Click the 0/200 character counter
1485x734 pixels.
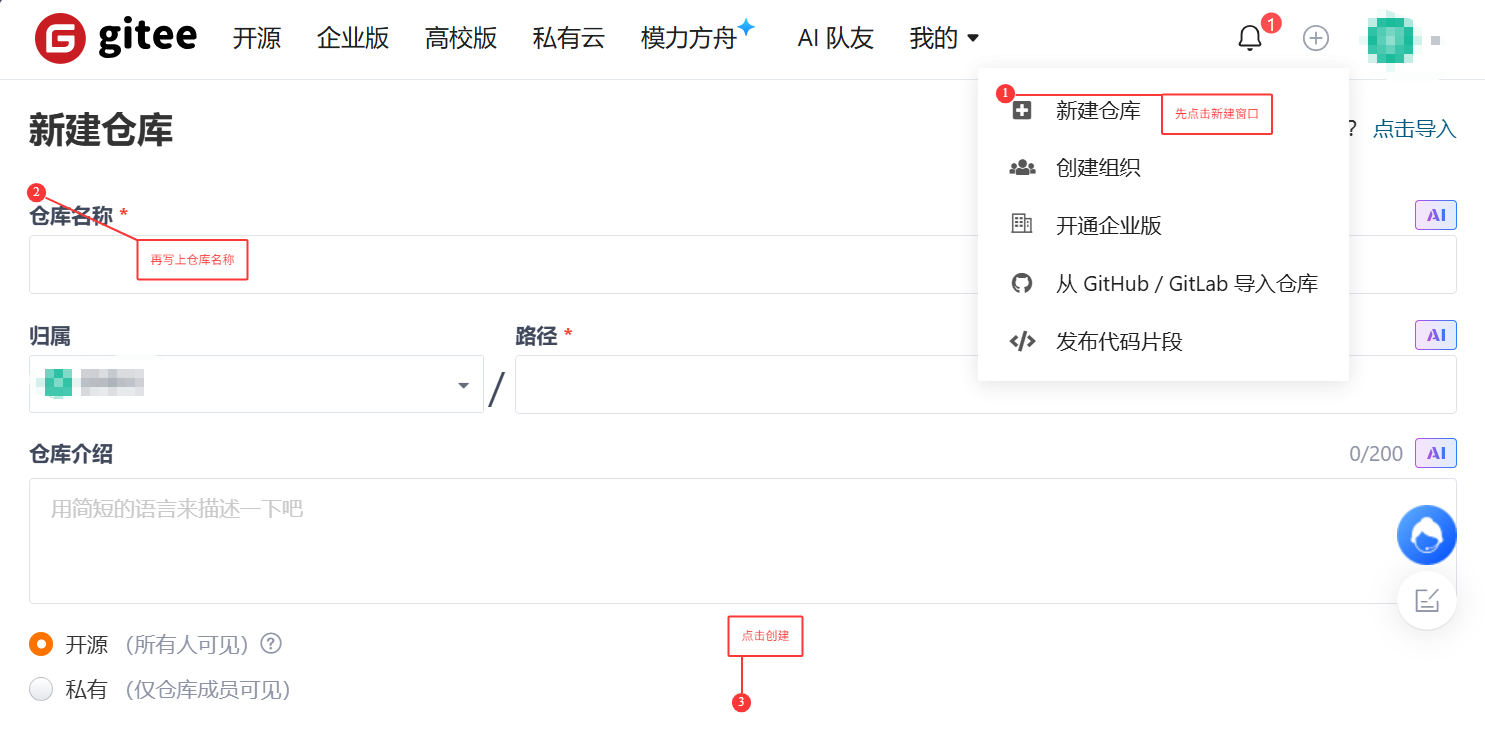[1376, 454]
